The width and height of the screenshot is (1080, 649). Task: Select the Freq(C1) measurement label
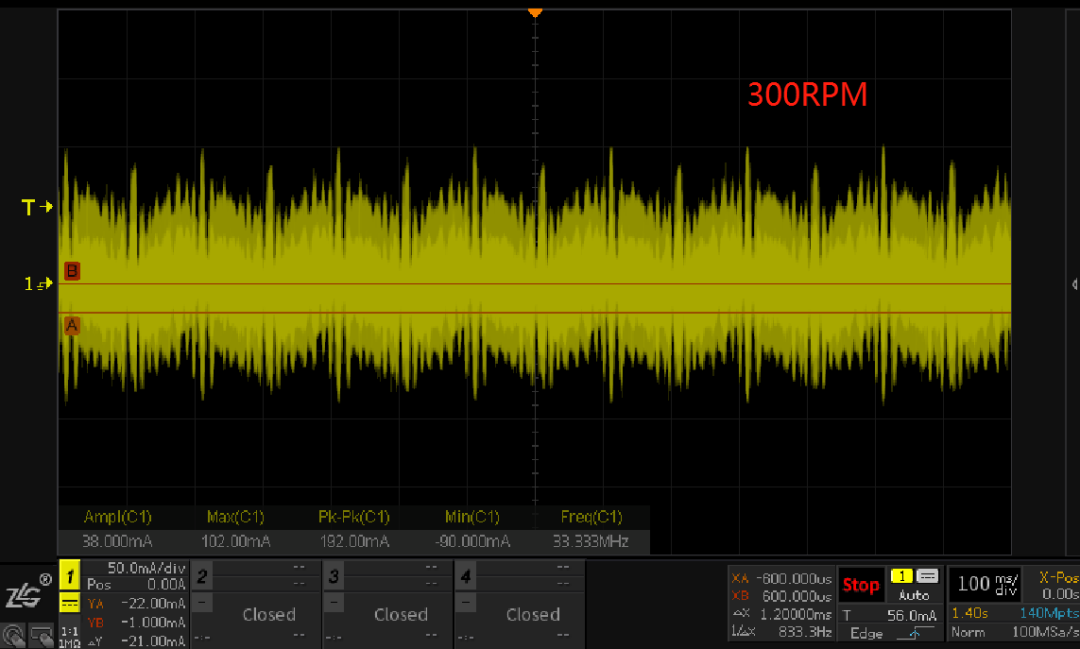coord(591,517)
